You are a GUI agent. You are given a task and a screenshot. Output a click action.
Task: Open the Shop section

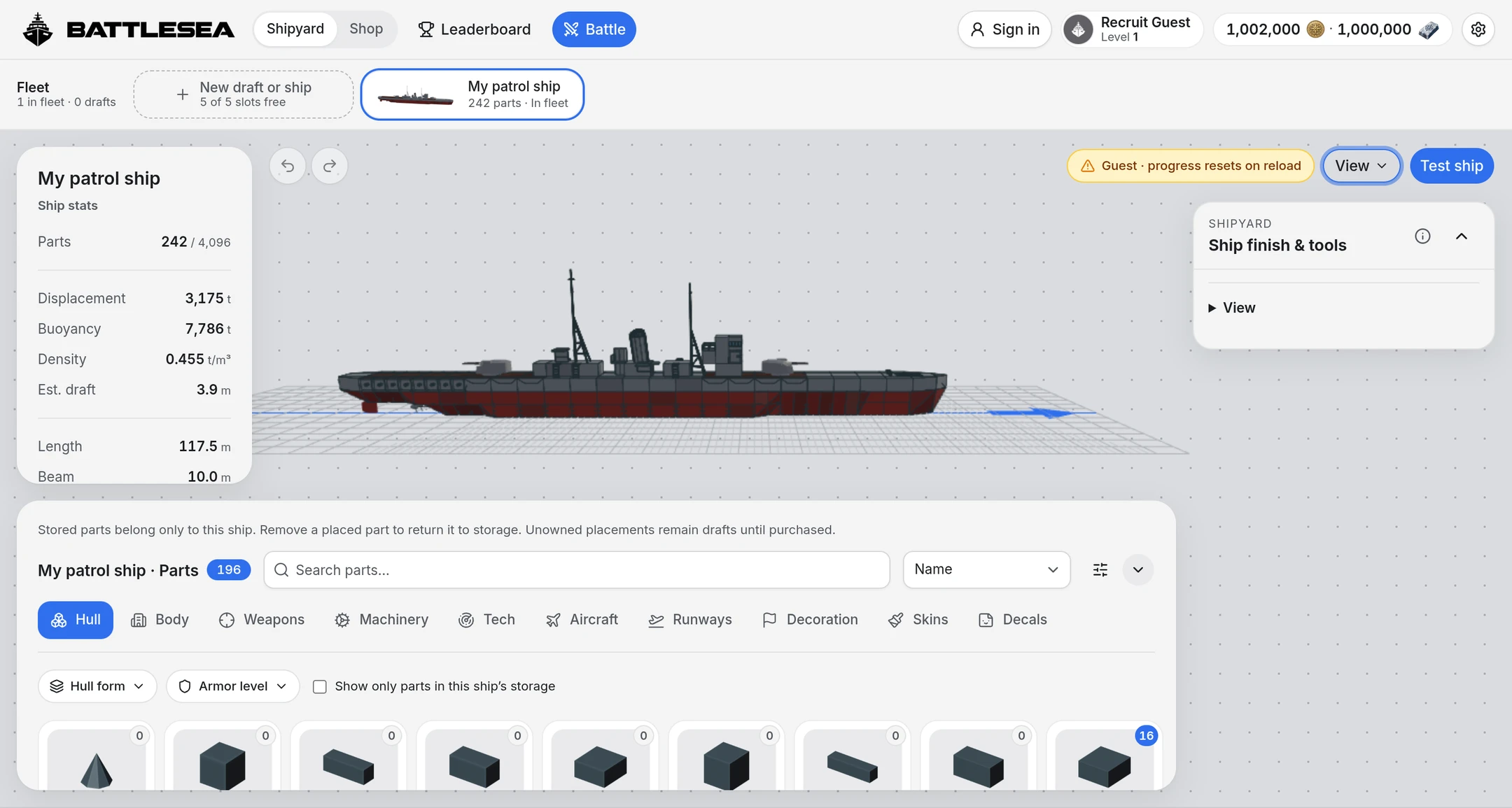pyautogui.click(x=366, y=29)
